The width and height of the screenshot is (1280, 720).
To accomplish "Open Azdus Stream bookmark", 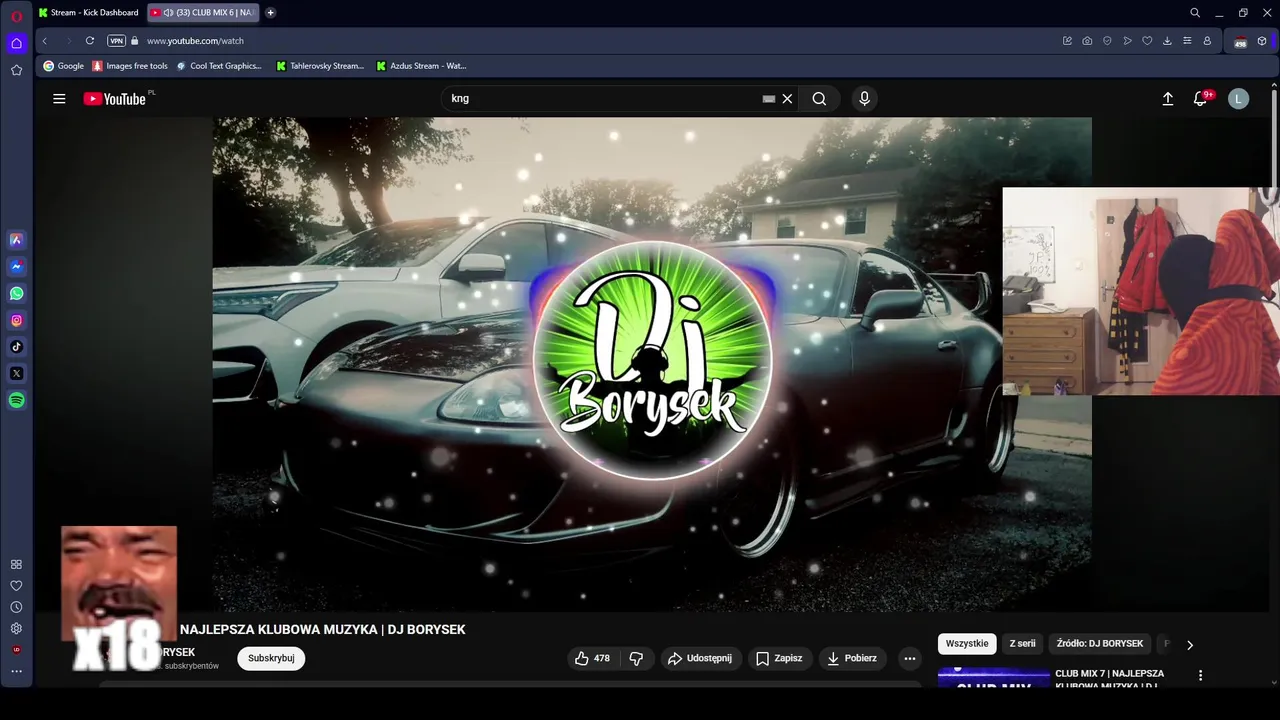I will click(x=421, y=66).
